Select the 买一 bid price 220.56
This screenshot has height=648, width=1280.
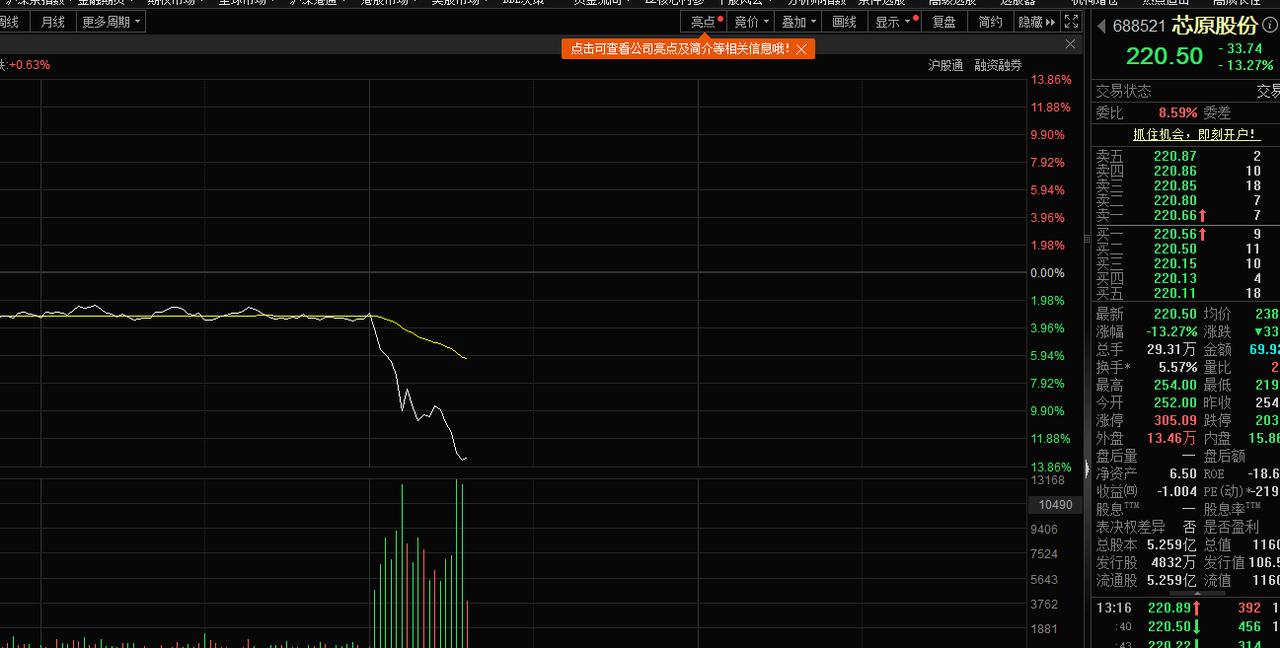point(1175,234)
